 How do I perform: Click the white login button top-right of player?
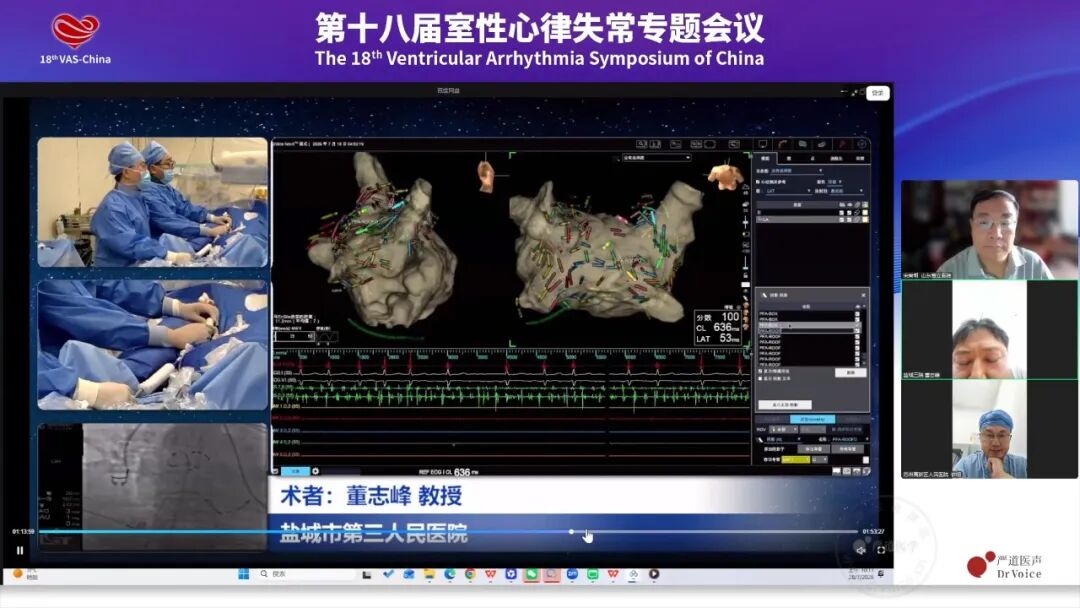tap(878, 92)
